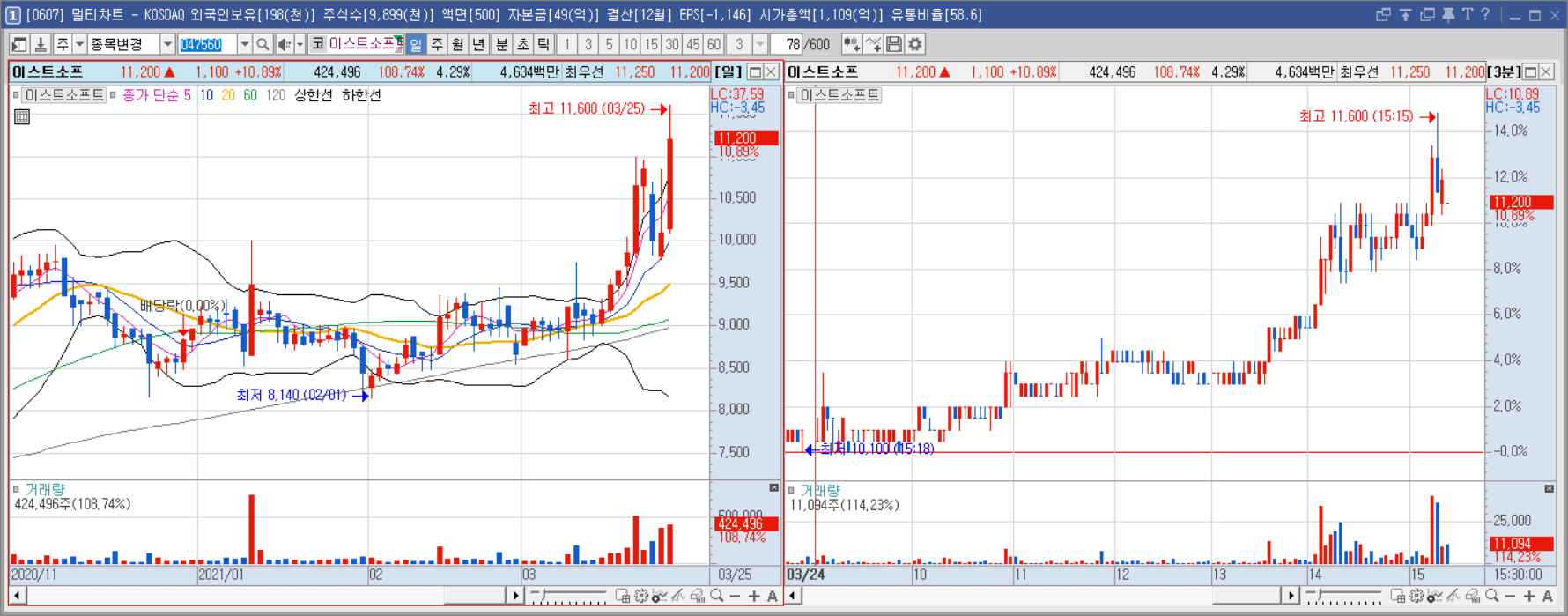This screenshot has width=1568, height=616.
Task: Select interval 1 button
Action: [567, 44]
